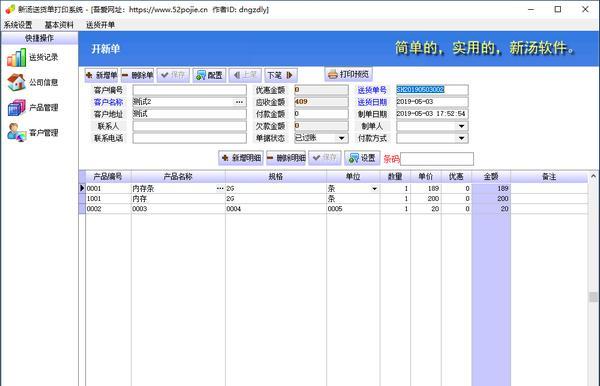Click the 联系电话 input field
600x386 pixels.
click(189, 138)
